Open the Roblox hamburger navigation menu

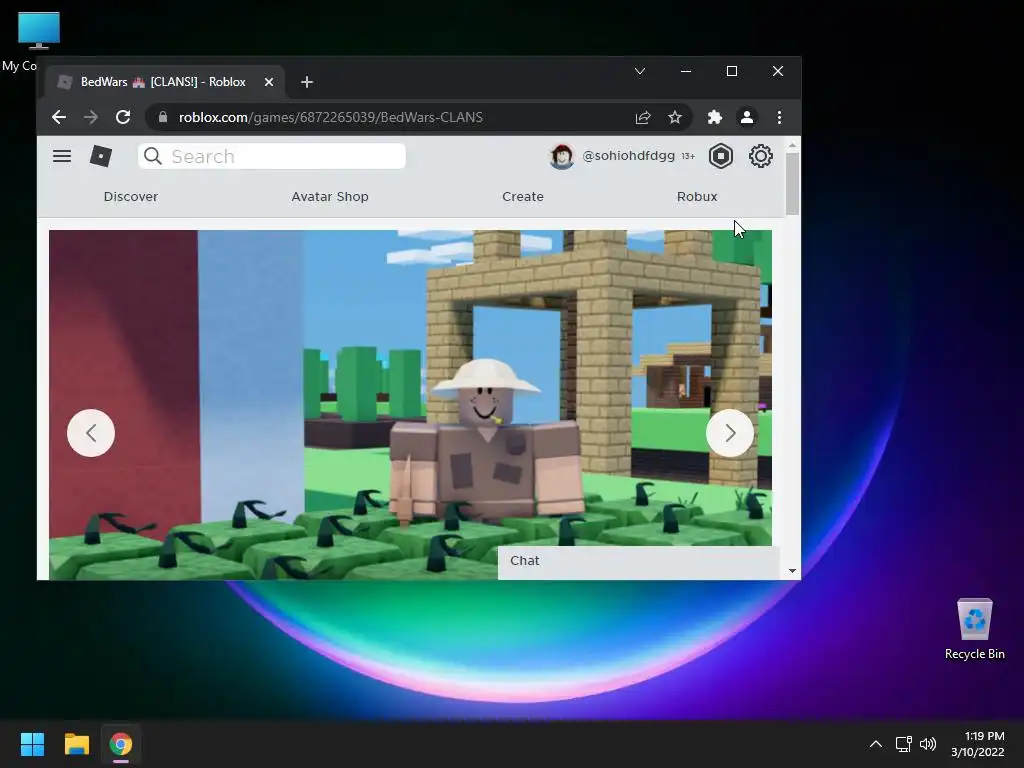62,156
